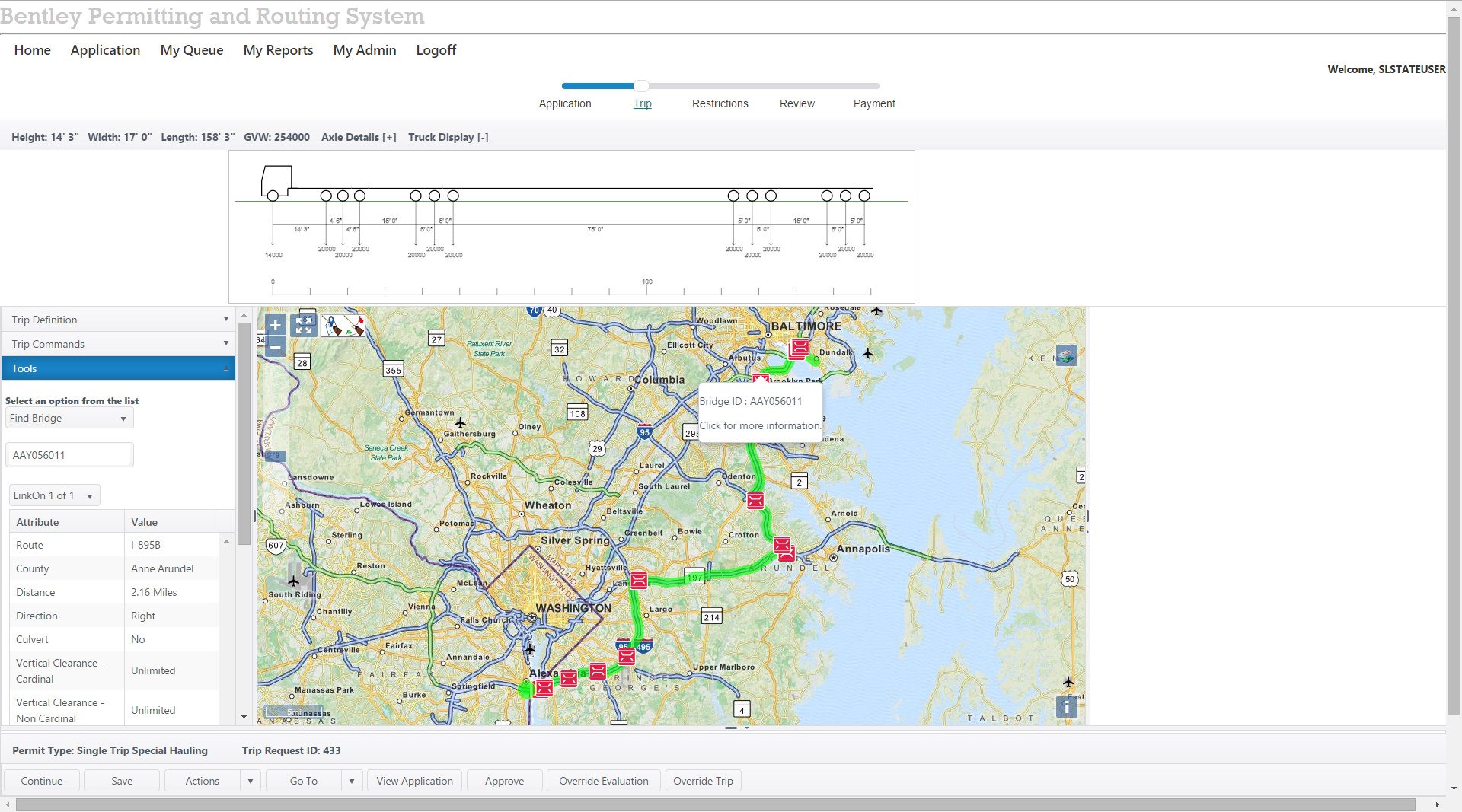1462x812 pixels.
Task: Click the page horizontal scrollbar
Action: 716,804
